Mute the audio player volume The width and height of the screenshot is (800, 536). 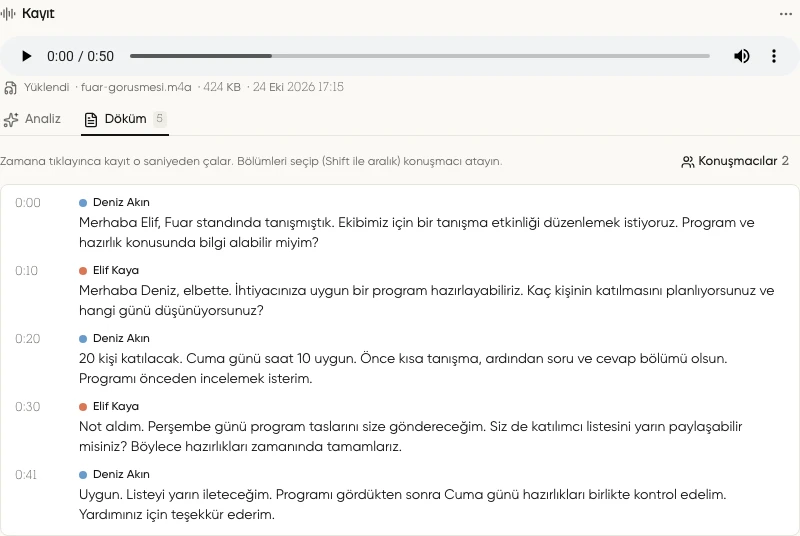point(741,56)
